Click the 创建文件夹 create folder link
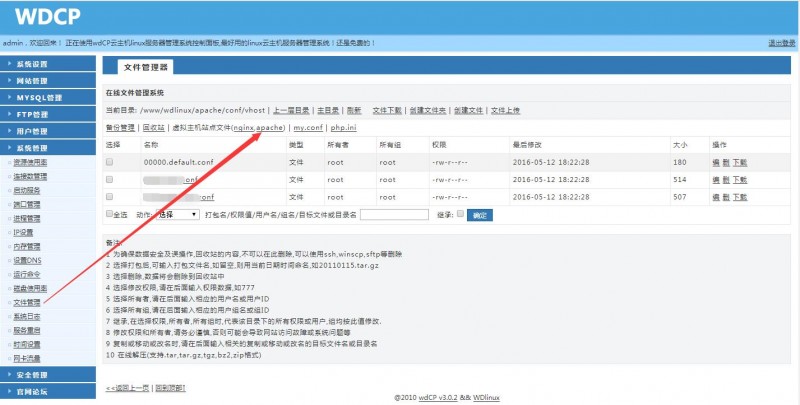The image size is (800, 405). (x=426, y=110)
